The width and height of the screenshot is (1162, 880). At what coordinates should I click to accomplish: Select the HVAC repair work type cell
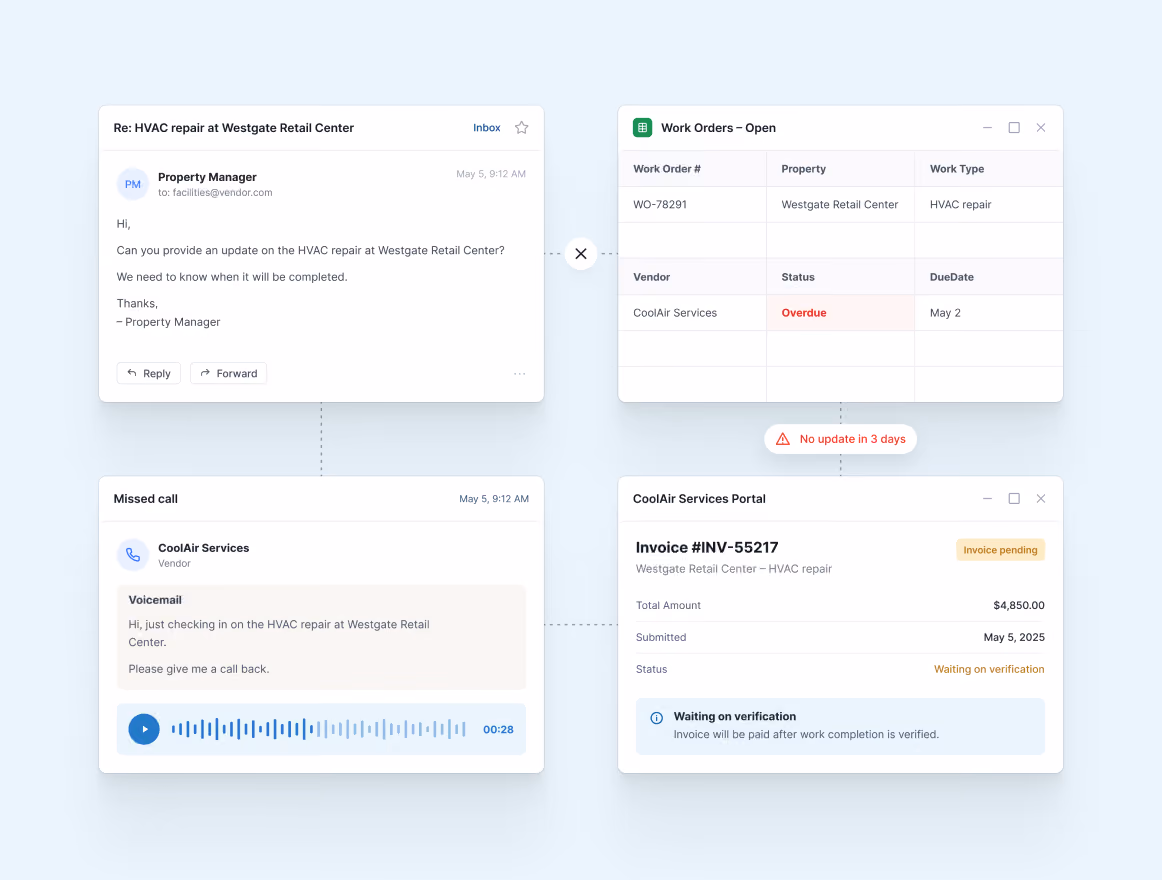point(989,205)
